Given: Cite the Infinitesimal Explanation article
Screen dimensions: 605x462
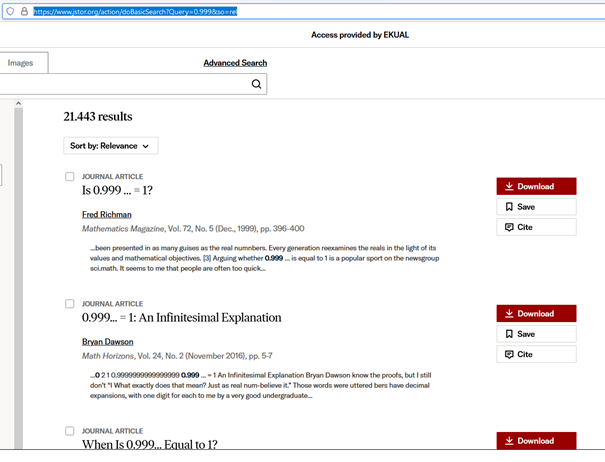Looking at the screenshot, I should tap(536, 354).
